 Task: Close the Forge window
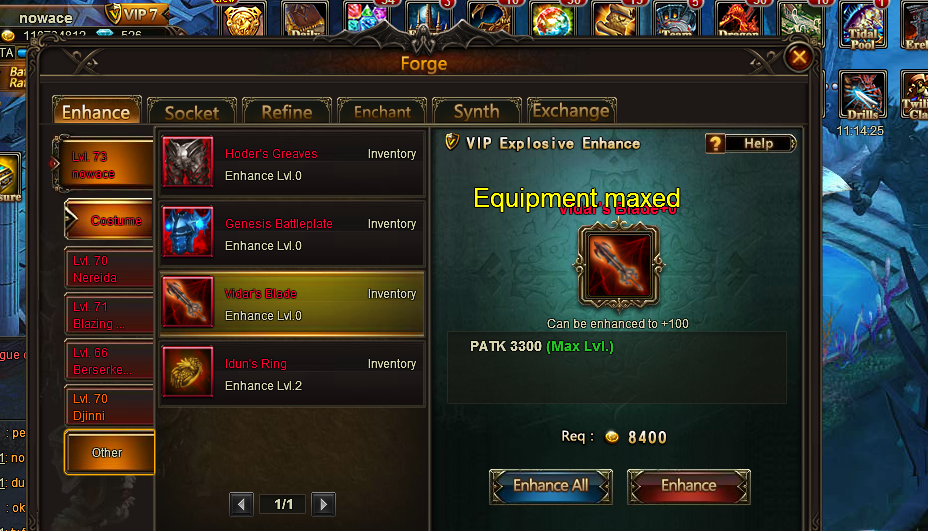(799, 57)
